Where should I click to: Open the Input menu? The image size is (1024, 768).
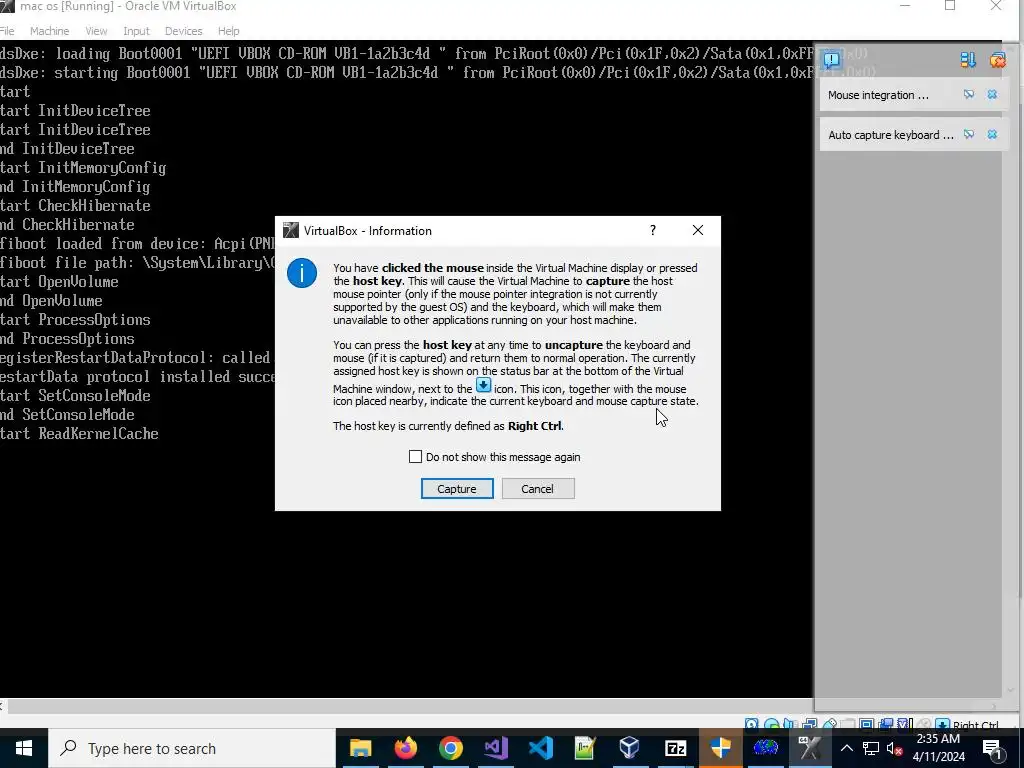click(136, 31)
